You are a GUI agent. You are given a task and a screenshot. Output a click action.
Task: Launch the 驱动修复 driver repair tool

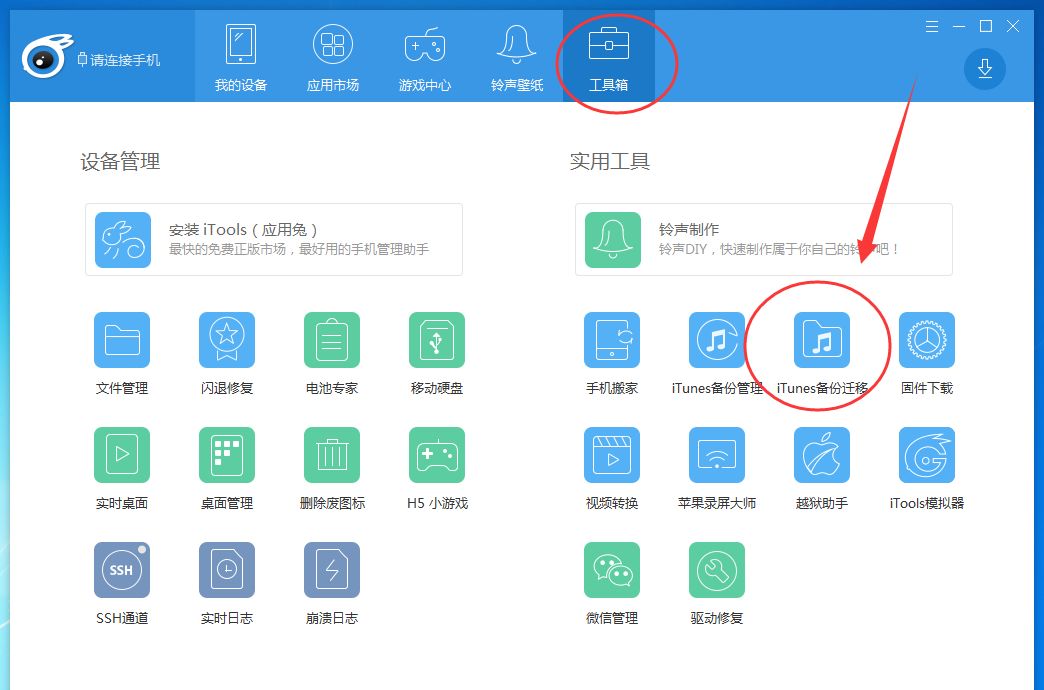717,571
